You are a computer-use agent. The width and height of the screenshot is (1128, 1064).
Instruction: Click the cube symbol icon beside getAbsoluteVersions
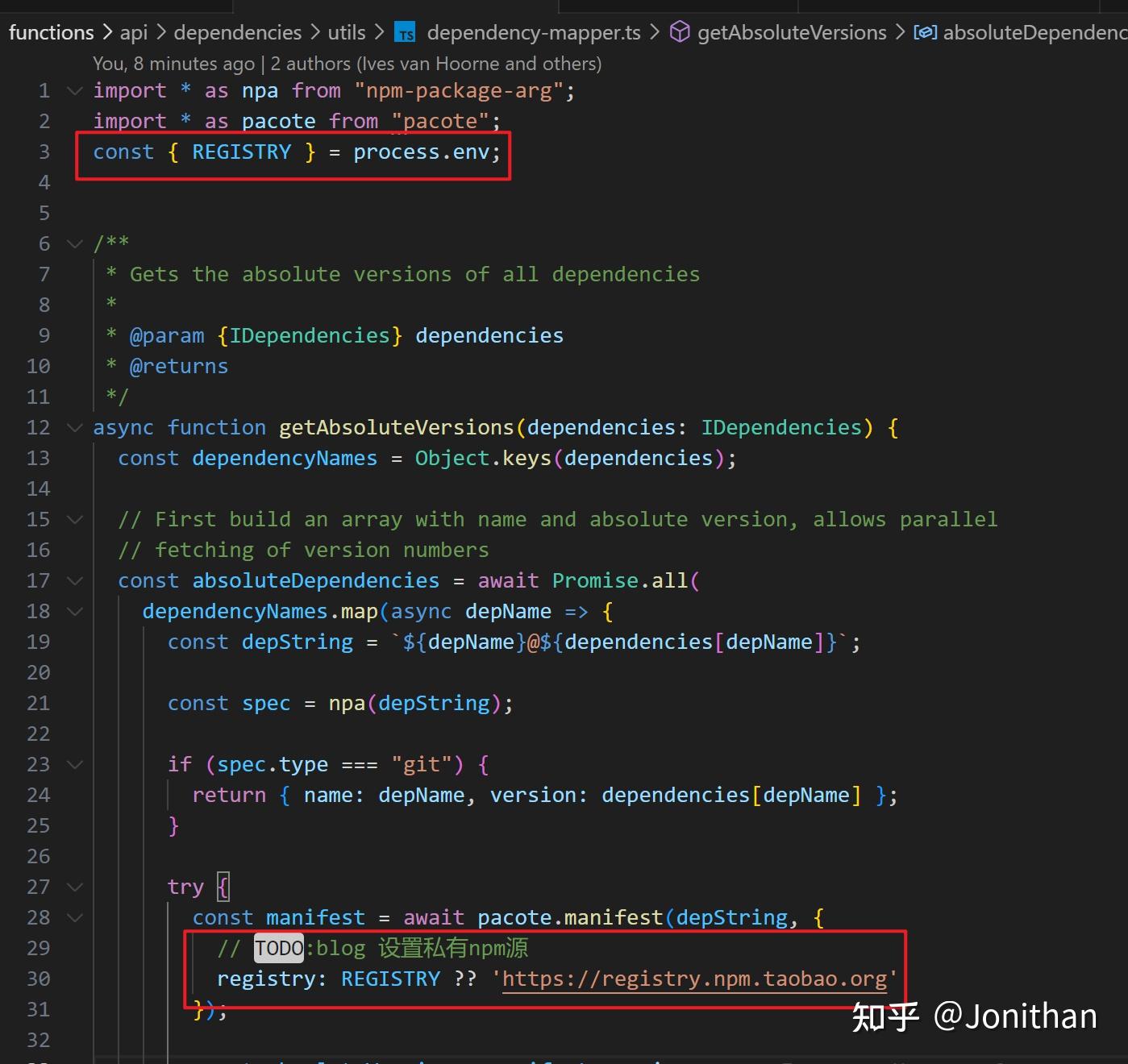click(x=680, y=32)
